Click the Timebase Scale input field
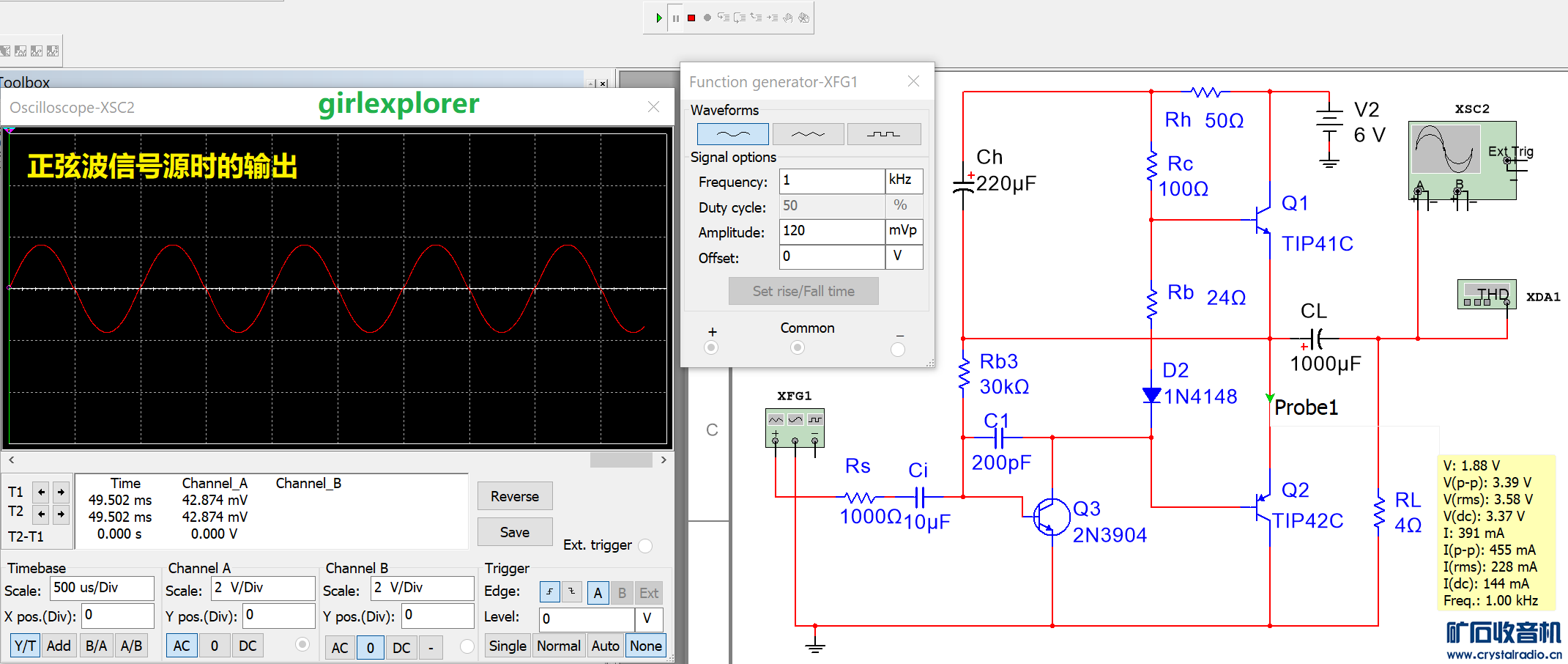1568x664 pixels. [x=101, y=588]
